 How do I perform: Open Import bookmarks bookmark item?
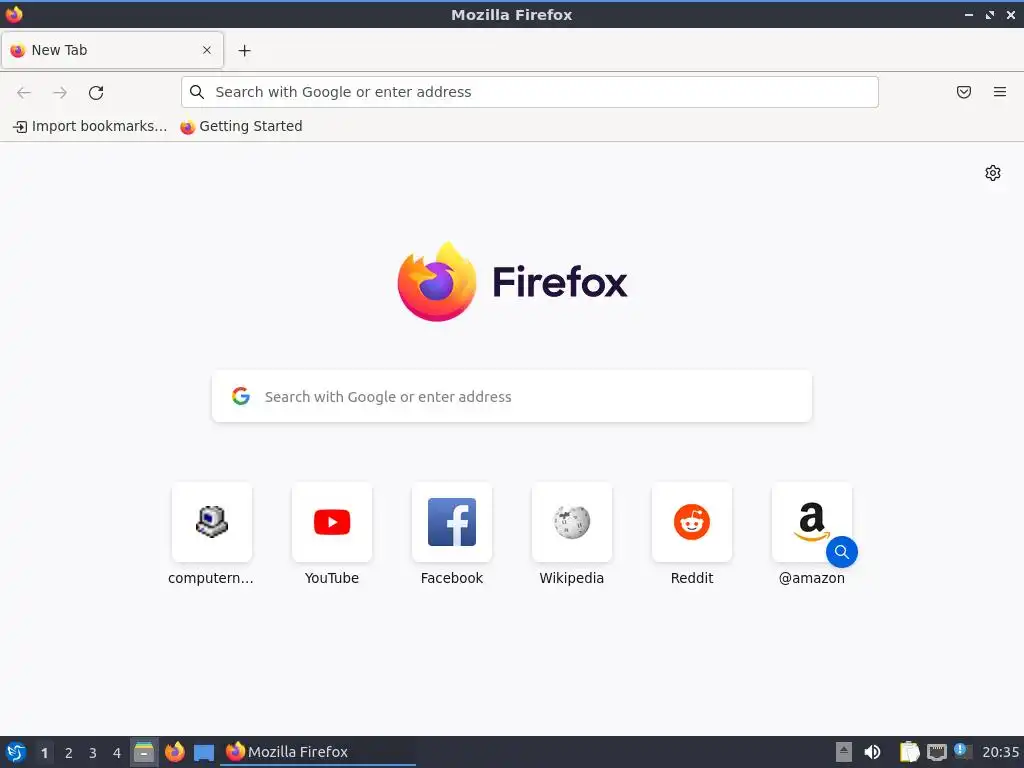90,126
